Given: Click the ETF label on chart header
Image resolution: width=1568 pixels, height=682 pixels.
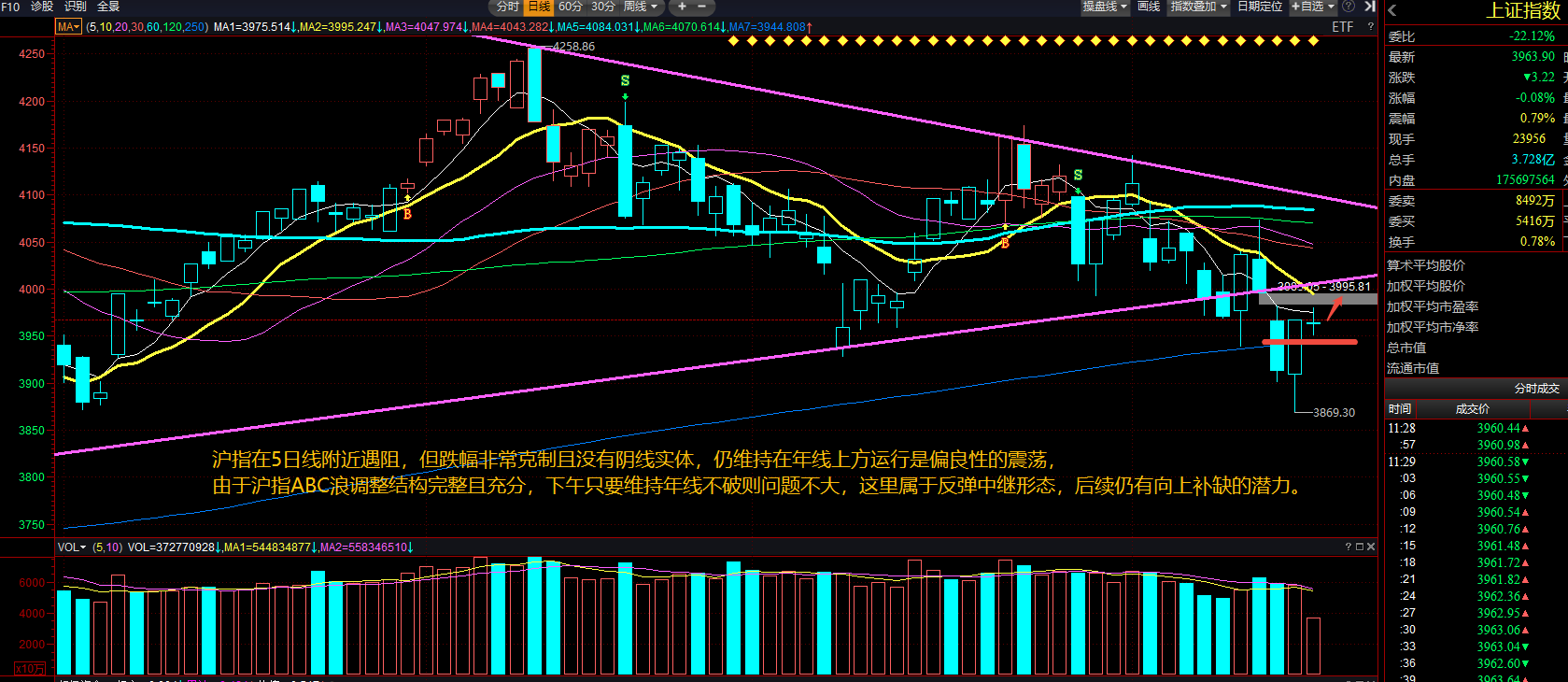Looking at the screenshot, I should 1342,27.
